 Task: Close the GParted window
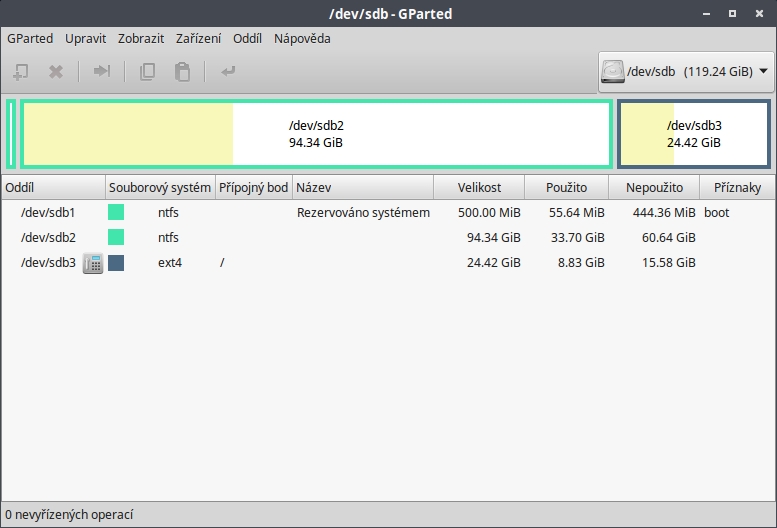point(759,14)
